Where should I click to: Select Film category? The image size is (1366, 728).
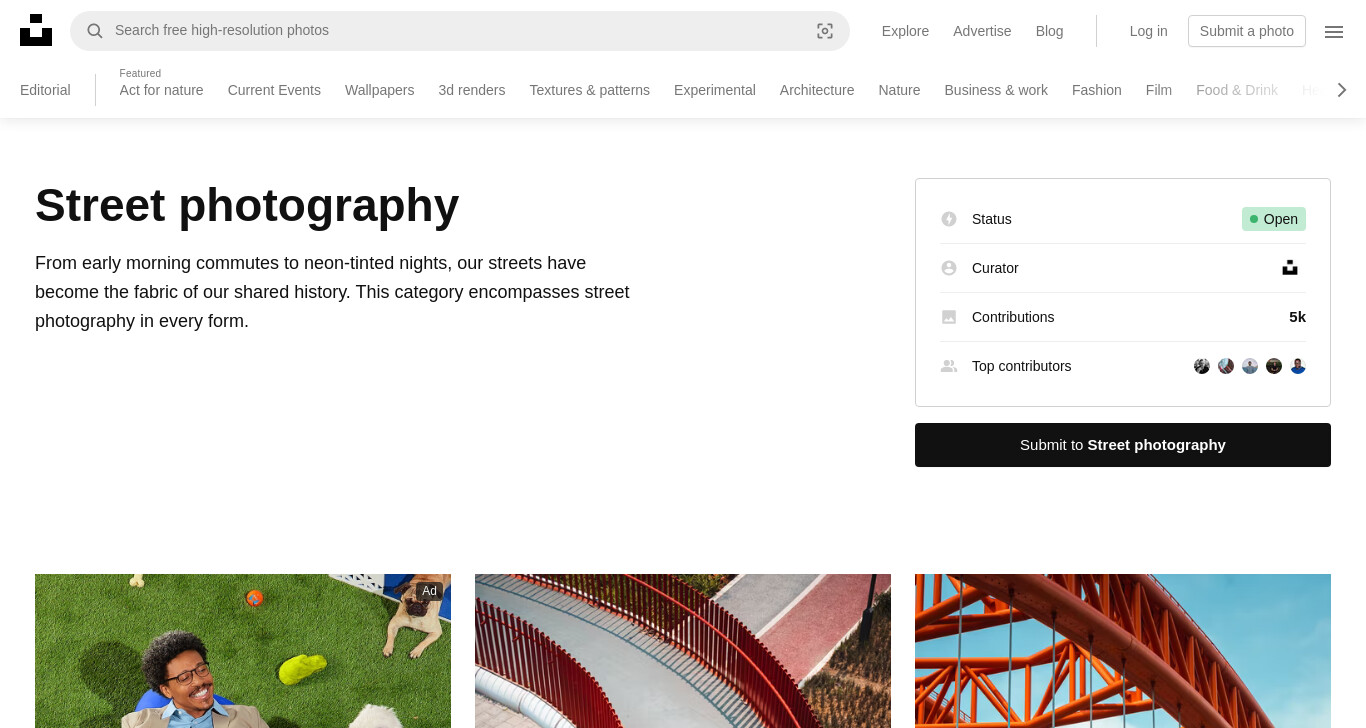[1159, 90]
